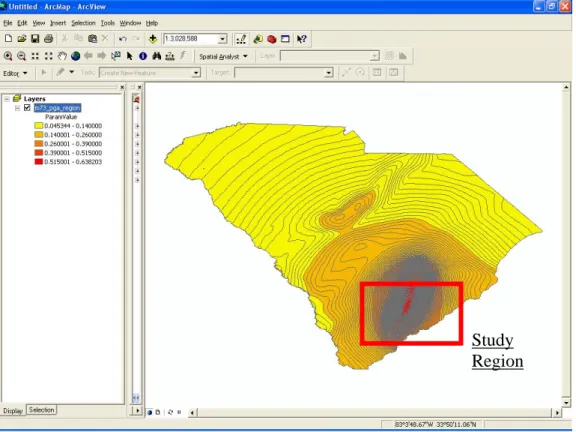Open the sketch tool dropdown arrow
Image resolution: width=576 pixels, height=432 pixels.
[x=72, y=72]
